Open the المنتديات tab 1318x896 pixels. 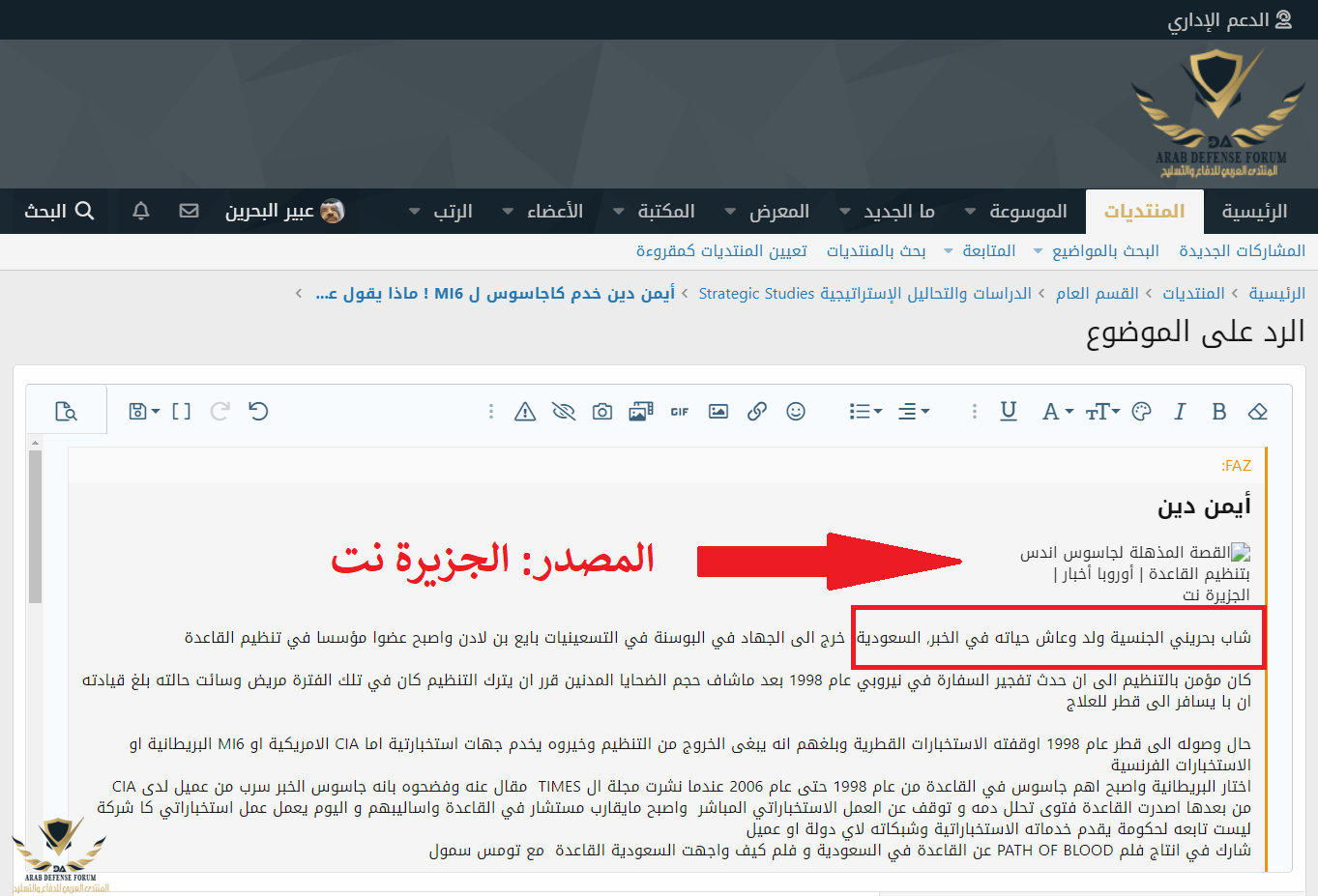1144,212
